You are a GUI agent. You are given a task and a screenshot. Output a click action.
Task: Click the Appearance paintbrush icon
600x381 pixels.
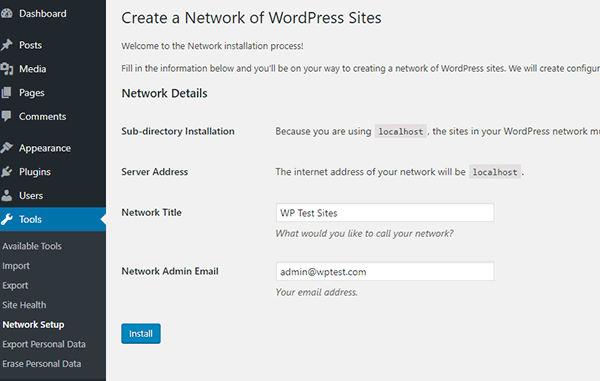click(7, 148)
